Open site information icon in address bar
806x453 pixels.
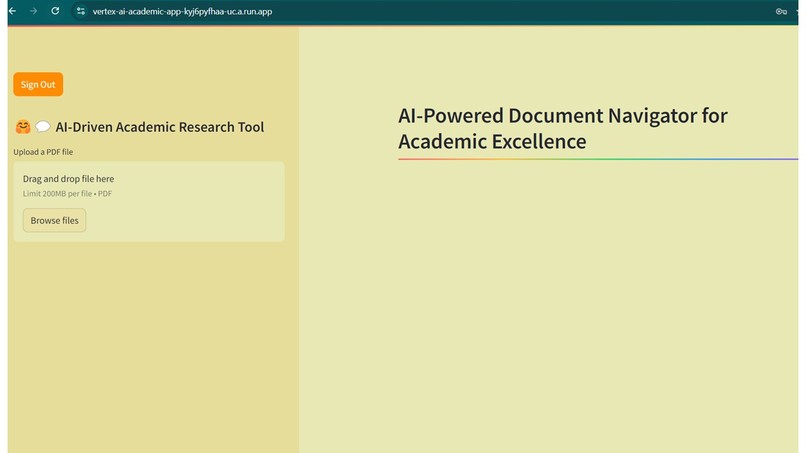[81, 11]
